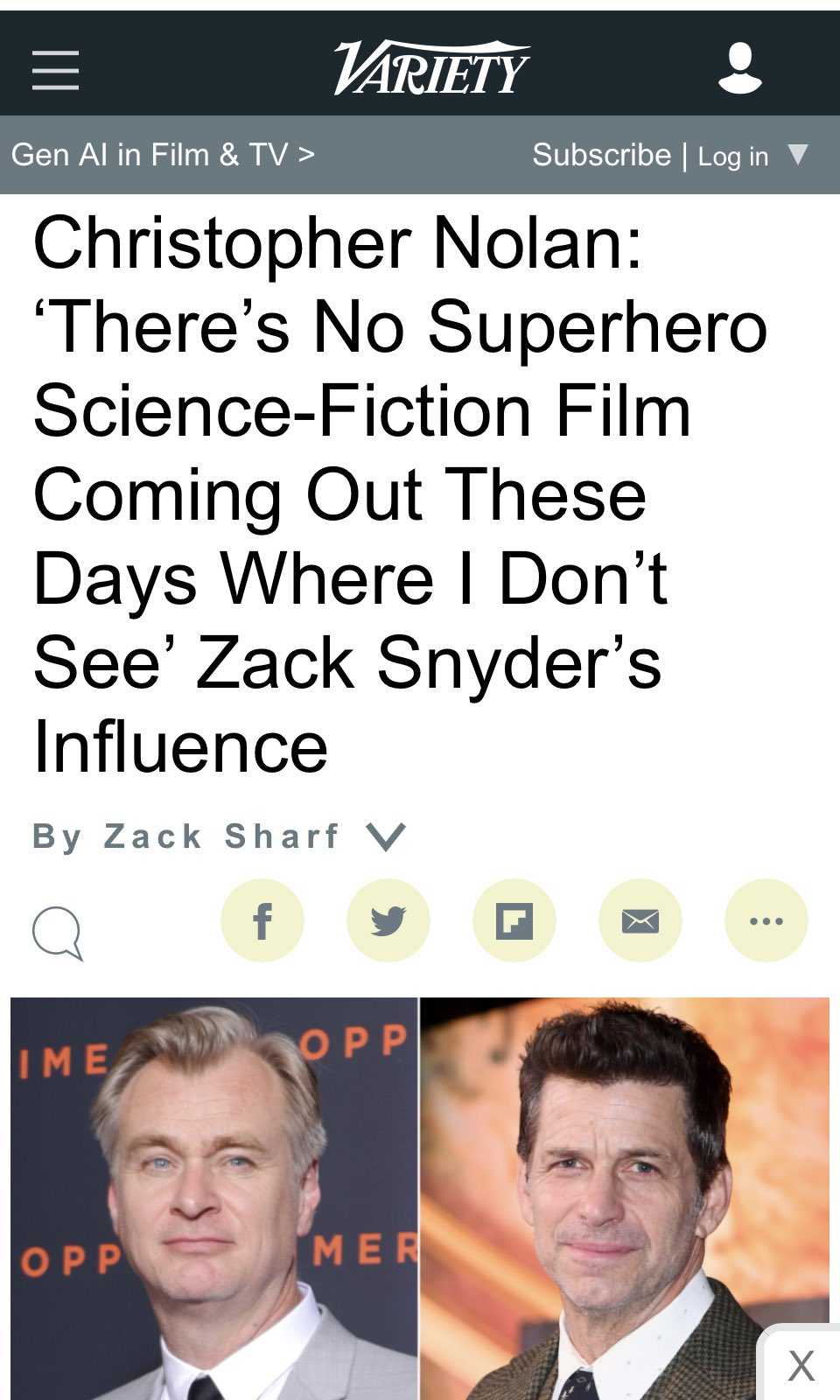Open the user account profile icon
The height and width of the screenshot is (1400, 840).
[740, 67]
